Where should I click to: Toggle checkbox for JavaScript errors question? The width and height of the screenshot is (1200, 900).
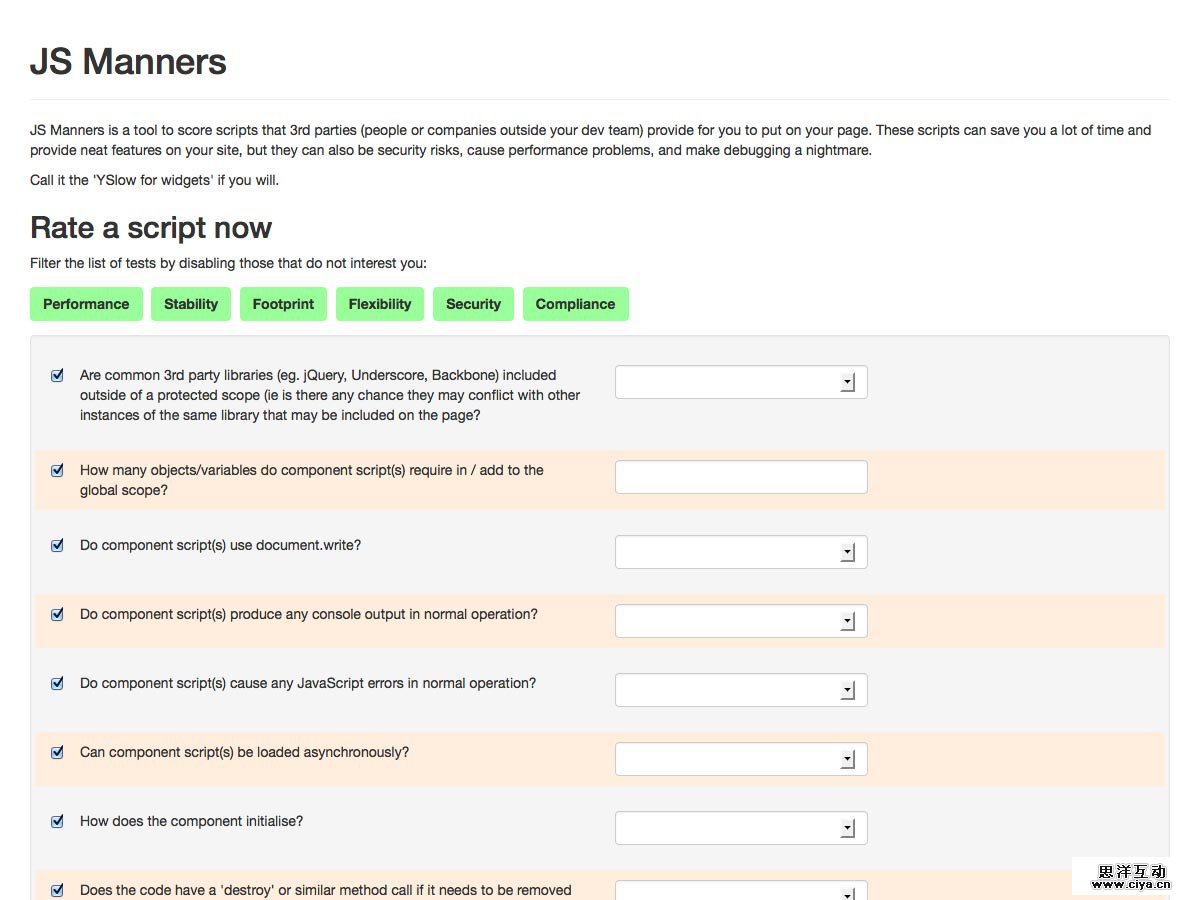[57, 684]
